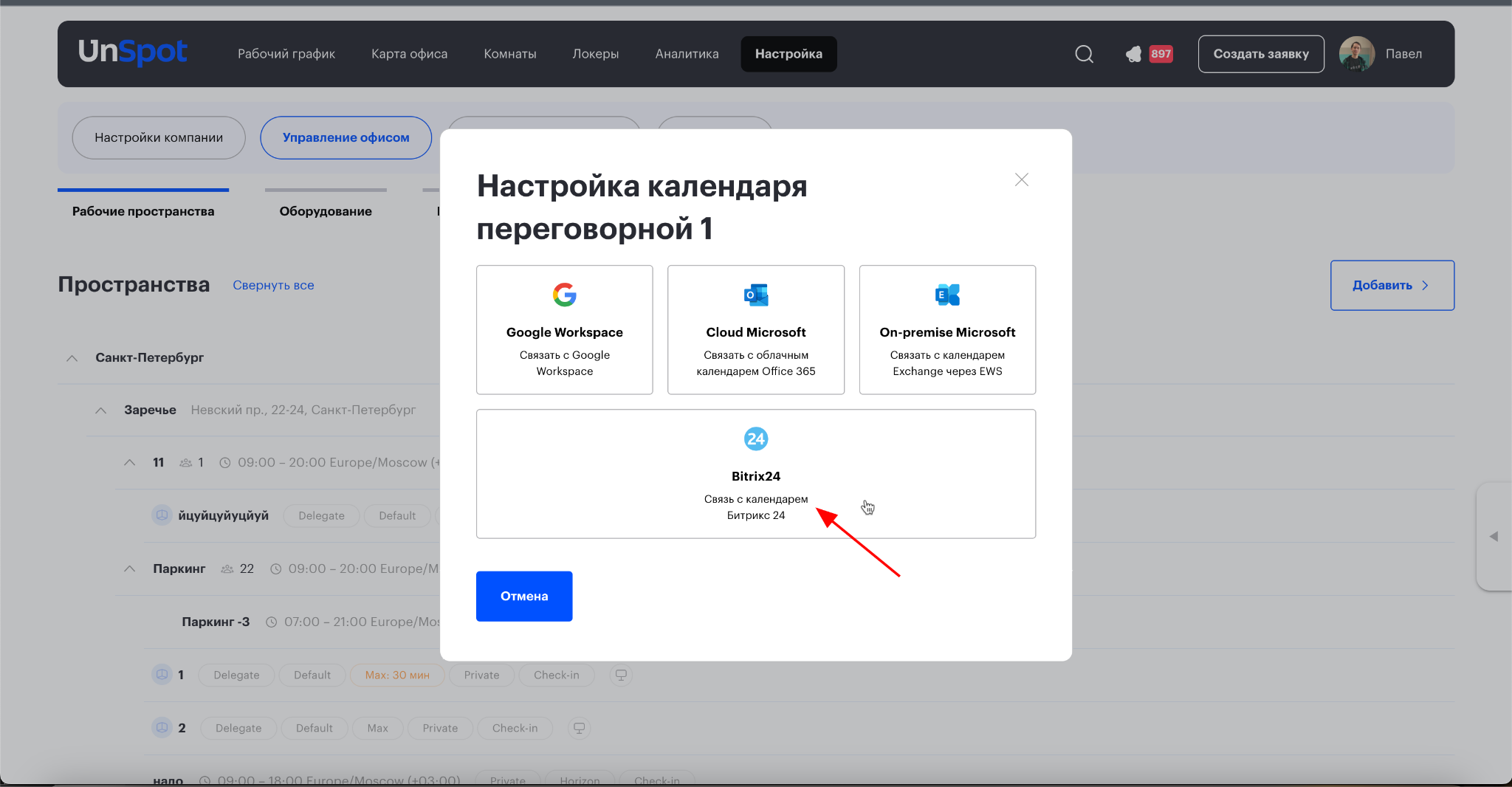Collapse floor 11 row
The width and height of the screenshot is (1512, 787).
click(129, 463)
